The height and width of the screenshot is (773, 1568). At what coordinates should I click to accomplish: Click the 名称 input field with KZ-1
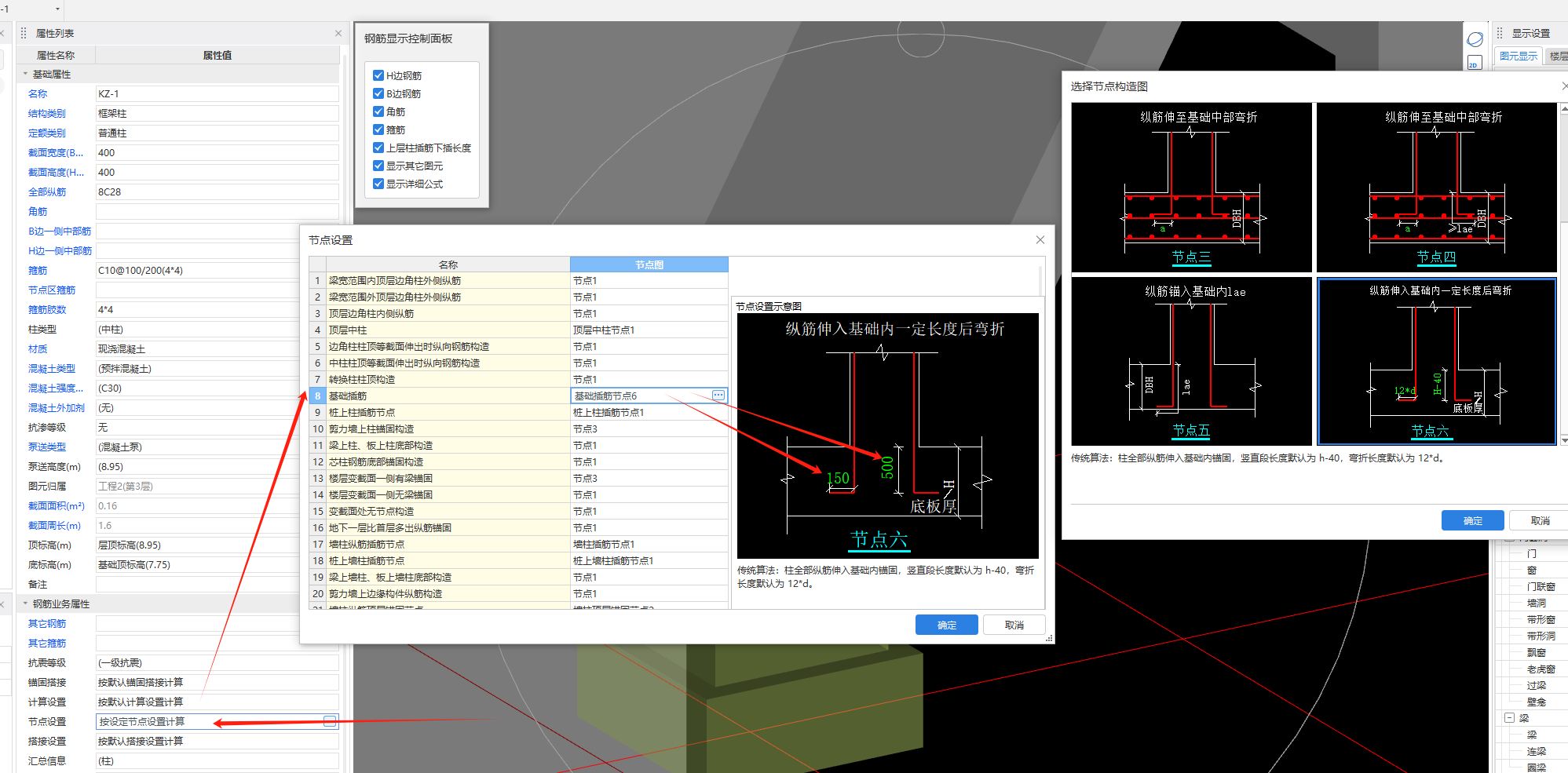pos(217,93)
